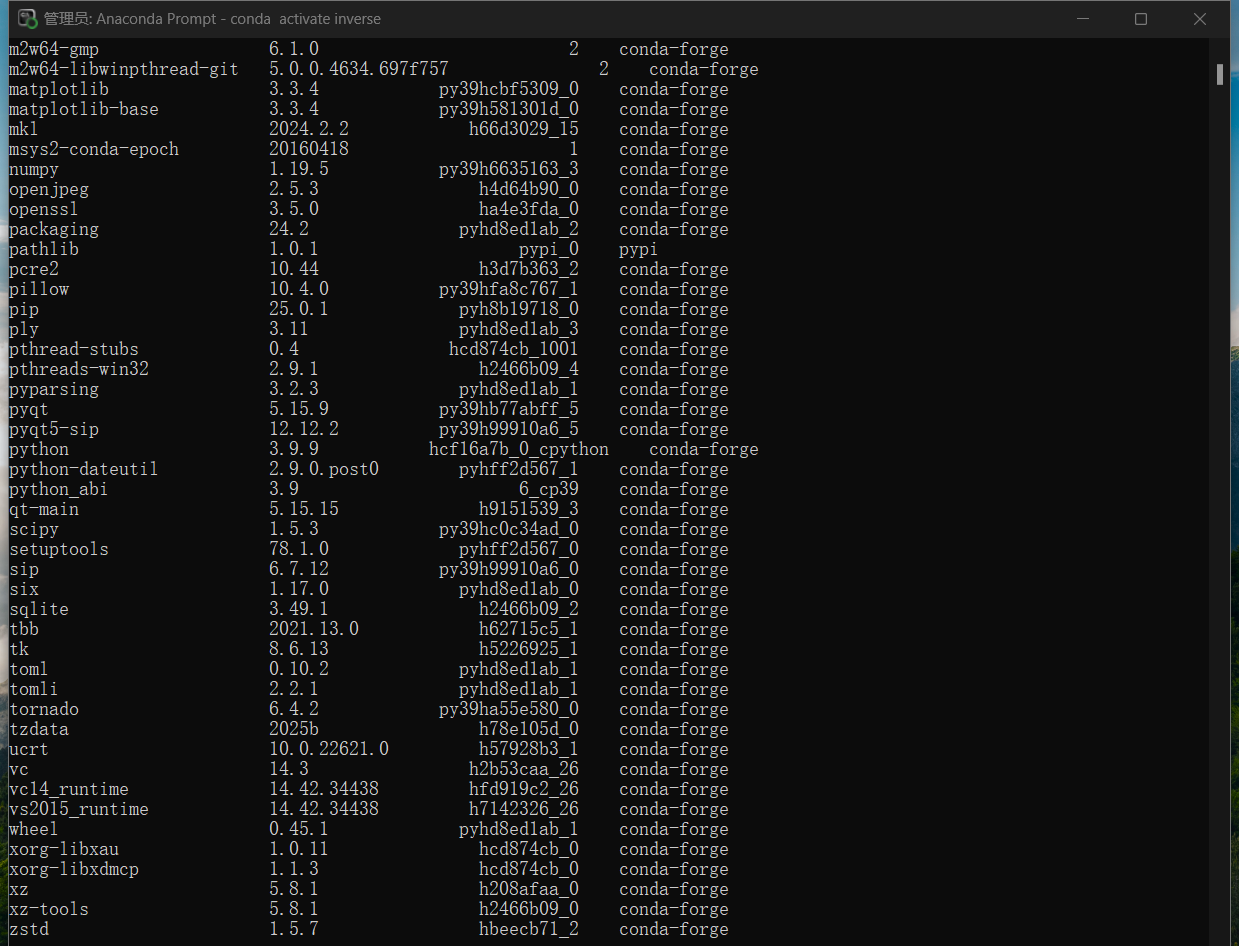
Task: Select the 'ply' package name
Action: [x=24, y=329]
